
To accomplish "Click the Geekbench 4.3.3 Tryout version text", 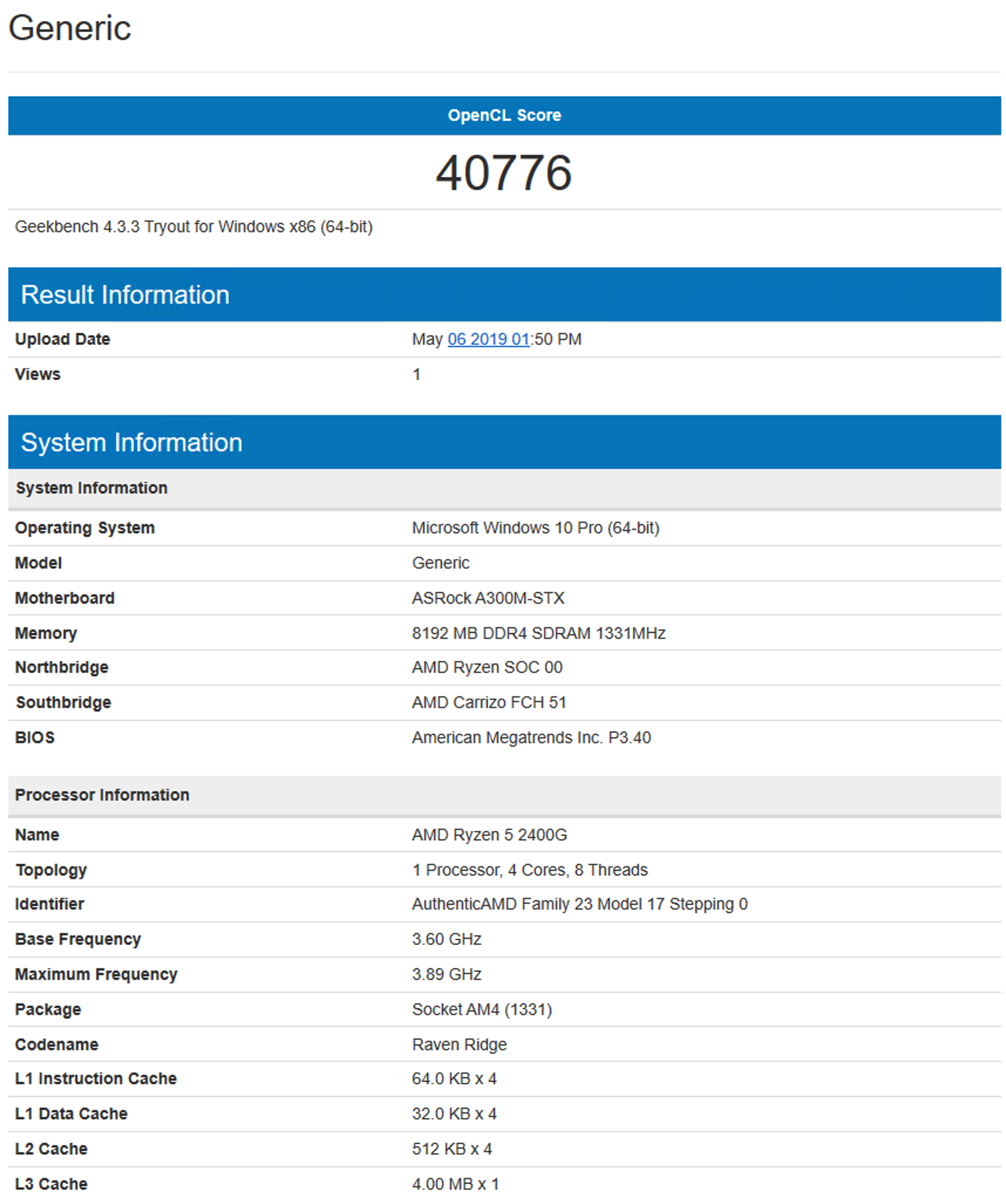I will click(x=193, y=227).
